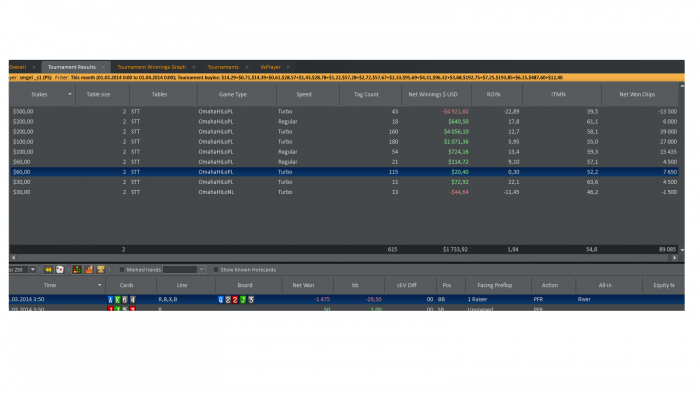Open Stakes column sort dropdown arrow
700x394 pixels.
tap(70, 94)
